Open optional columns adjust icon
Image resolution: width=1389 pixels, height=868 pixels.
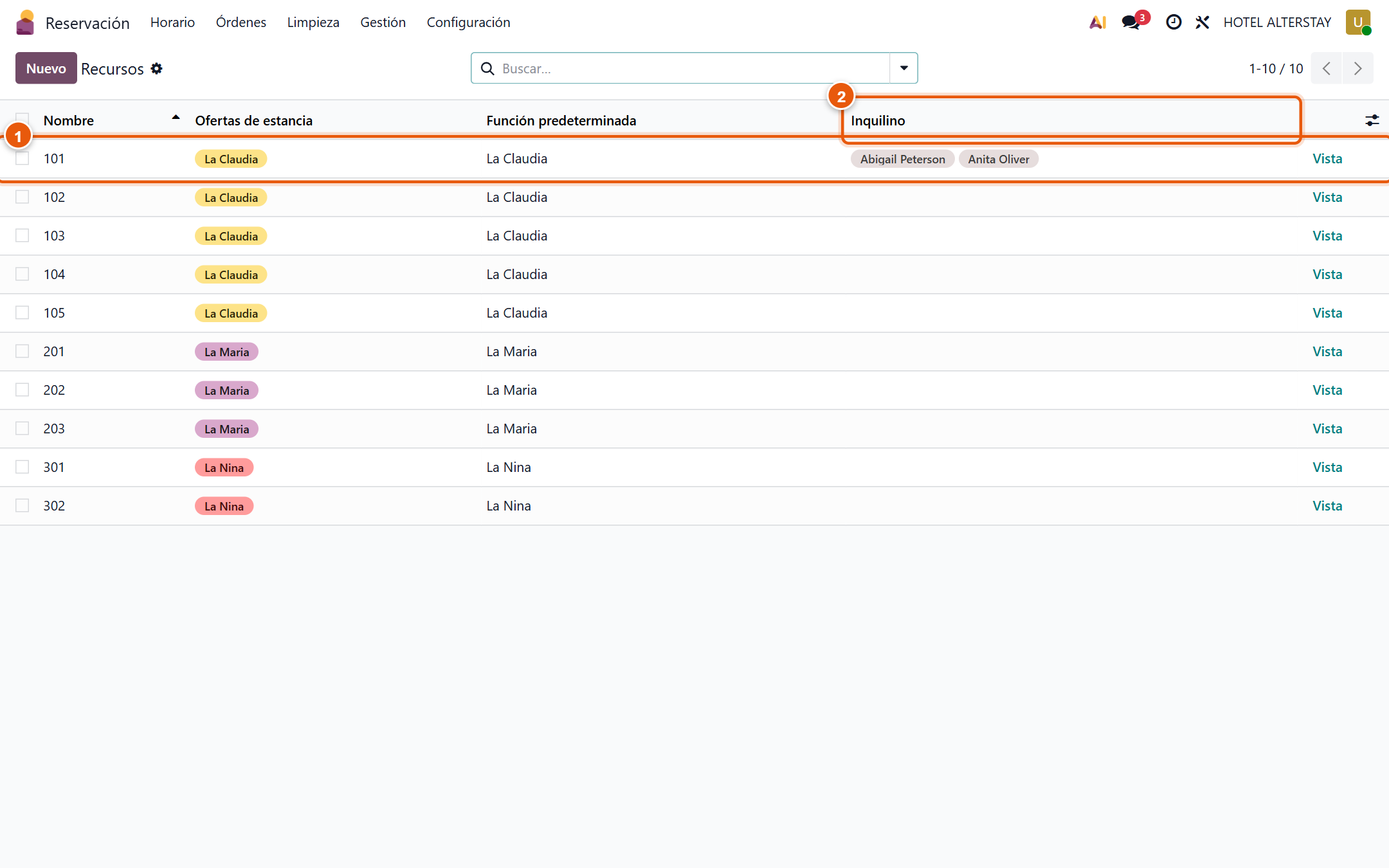coord(1372,120)
